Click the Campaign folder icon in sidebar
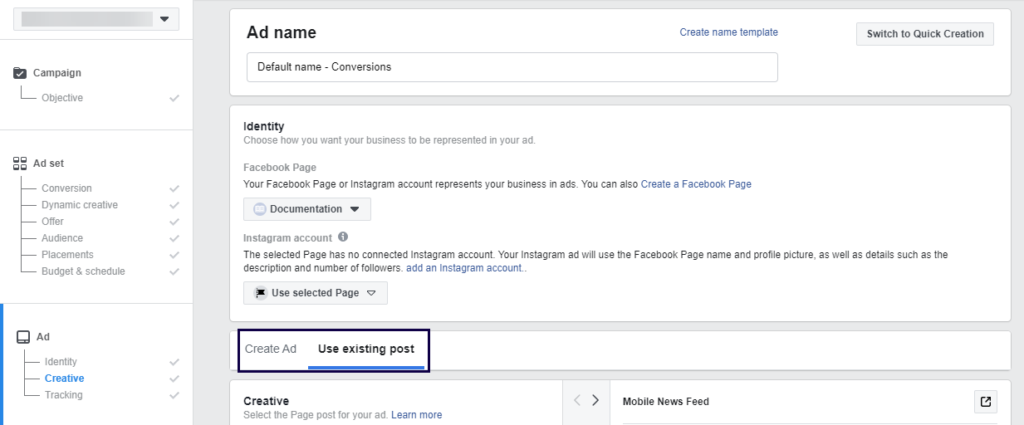 pos(20,73)
